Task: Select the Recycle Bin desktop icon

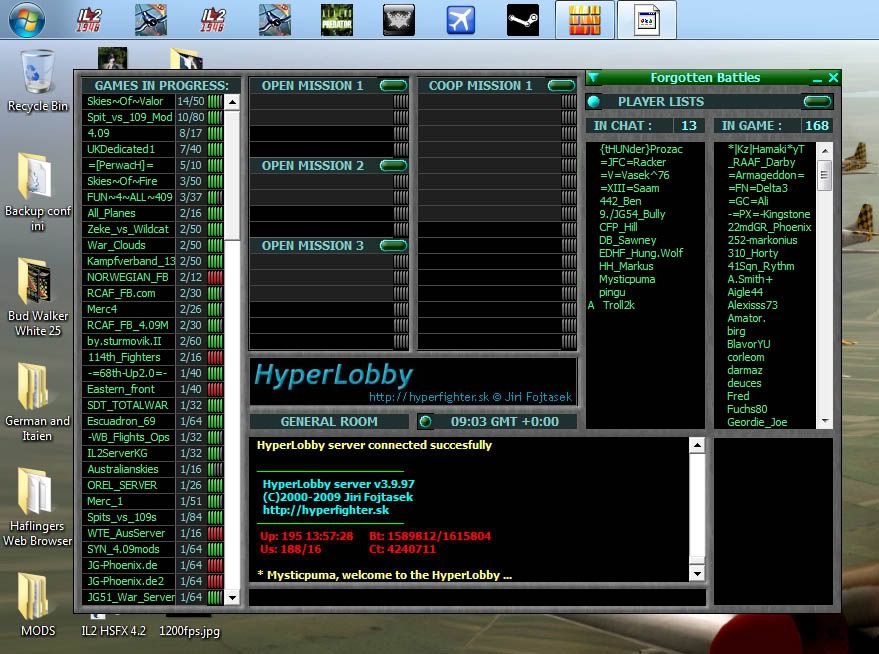Action: 38,81
